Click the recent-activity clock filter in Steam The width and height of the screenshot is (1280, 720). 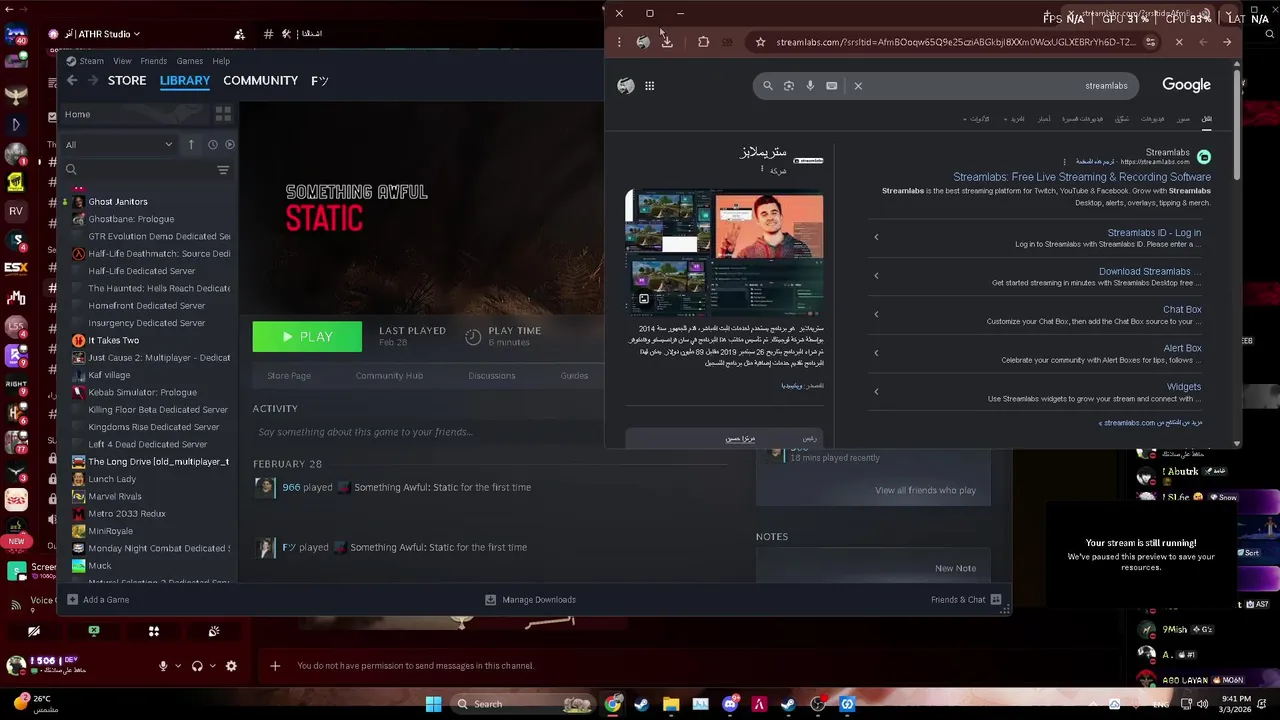tap(213, 144)
